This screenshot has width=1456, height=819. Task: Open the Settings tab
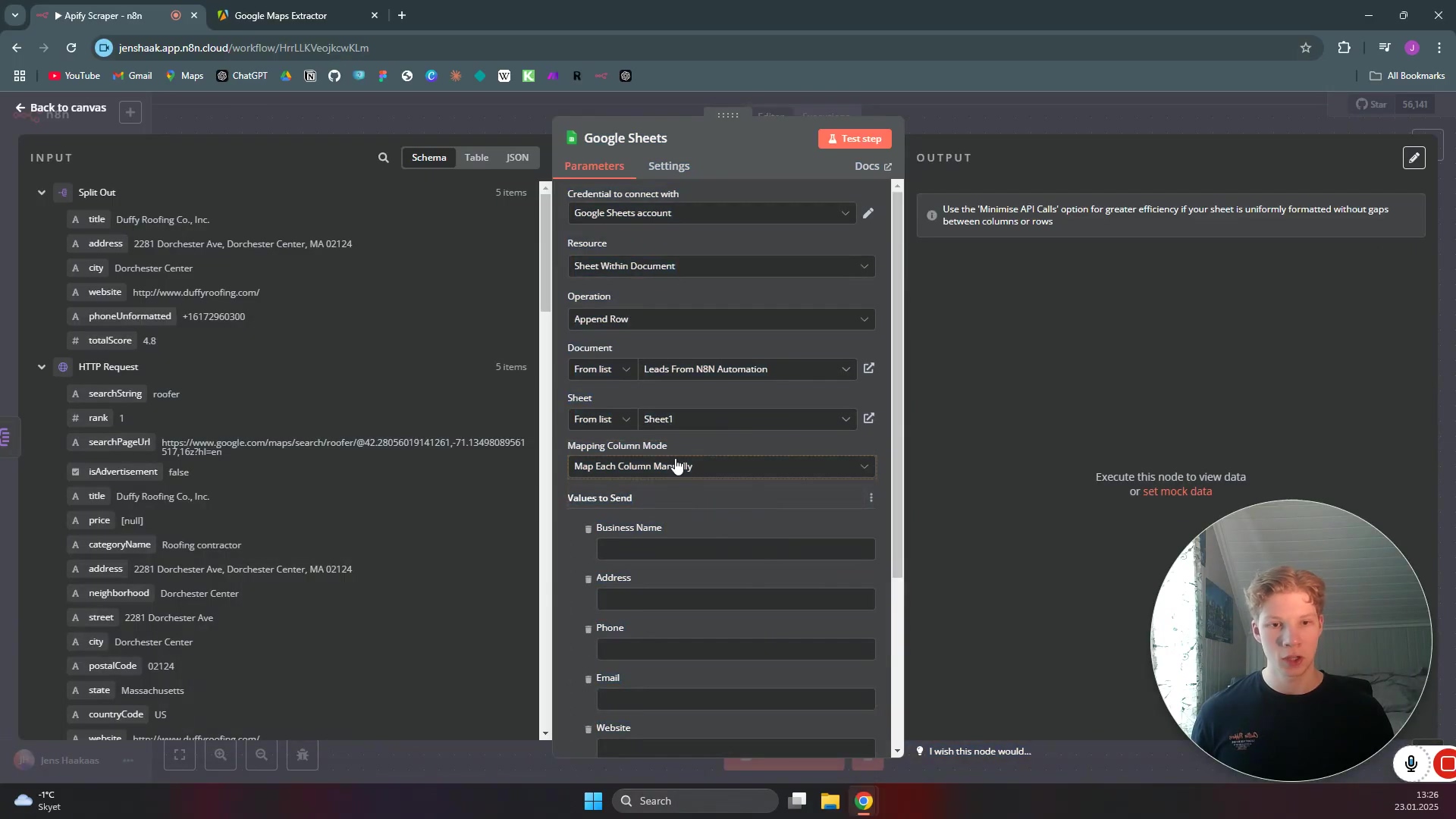pos(669,166)
